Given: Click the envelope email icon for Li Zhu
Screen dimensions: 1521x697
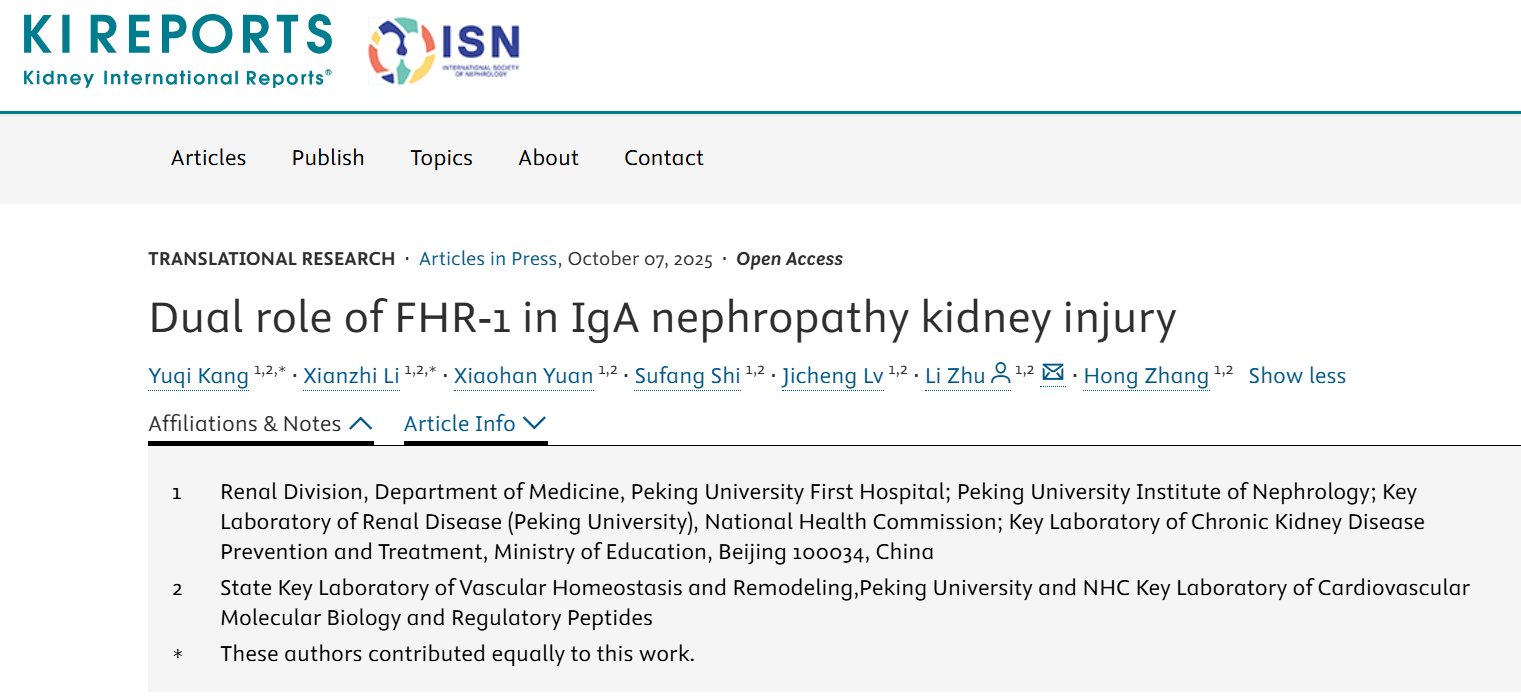Looking at the screenshot, I should (x=1053, y=373).
